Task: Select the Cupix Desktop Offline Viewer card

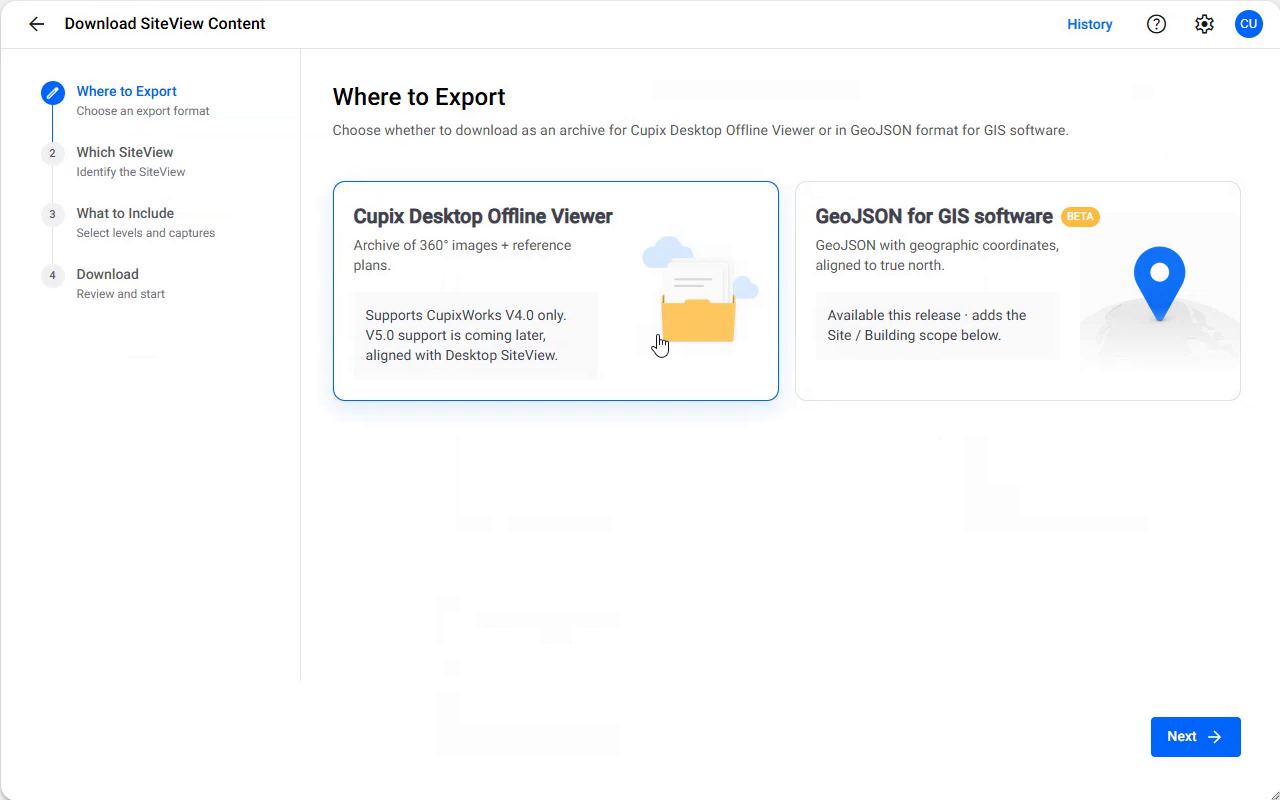Action: [x=555, y=291]
